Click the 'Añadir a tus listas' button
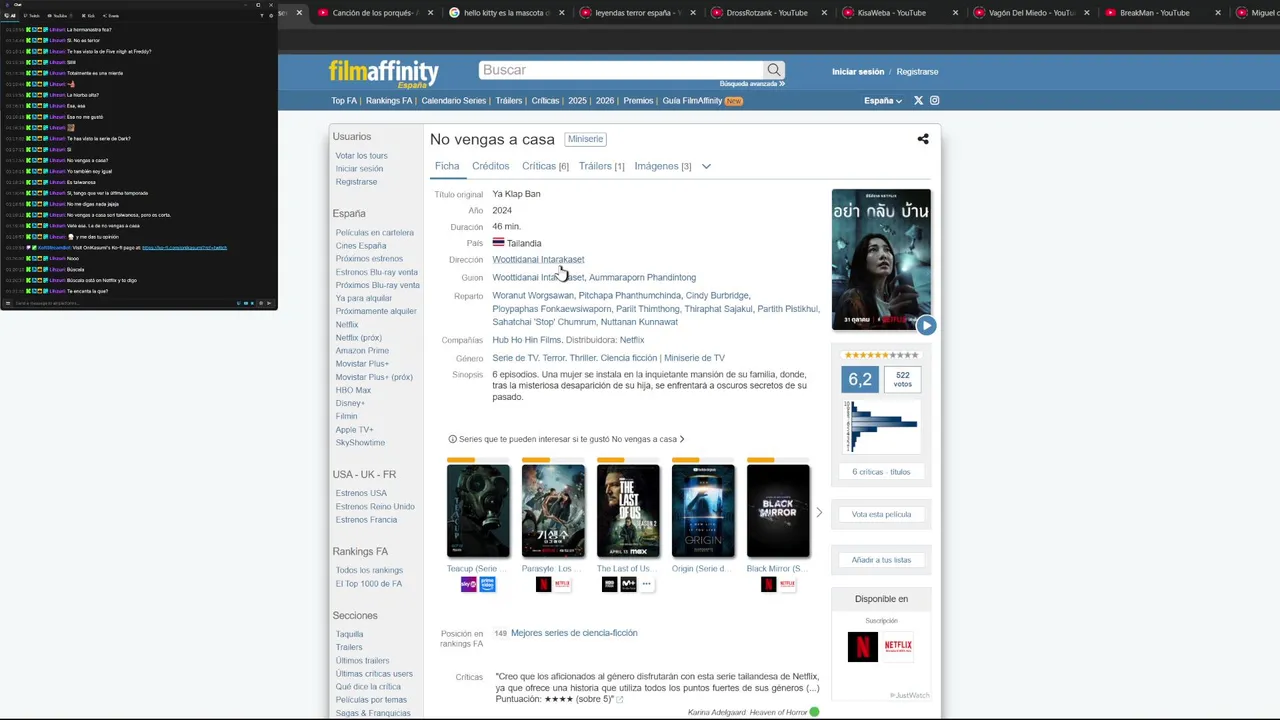Screen dimensions: 1280x720 [x=881, y=560]
